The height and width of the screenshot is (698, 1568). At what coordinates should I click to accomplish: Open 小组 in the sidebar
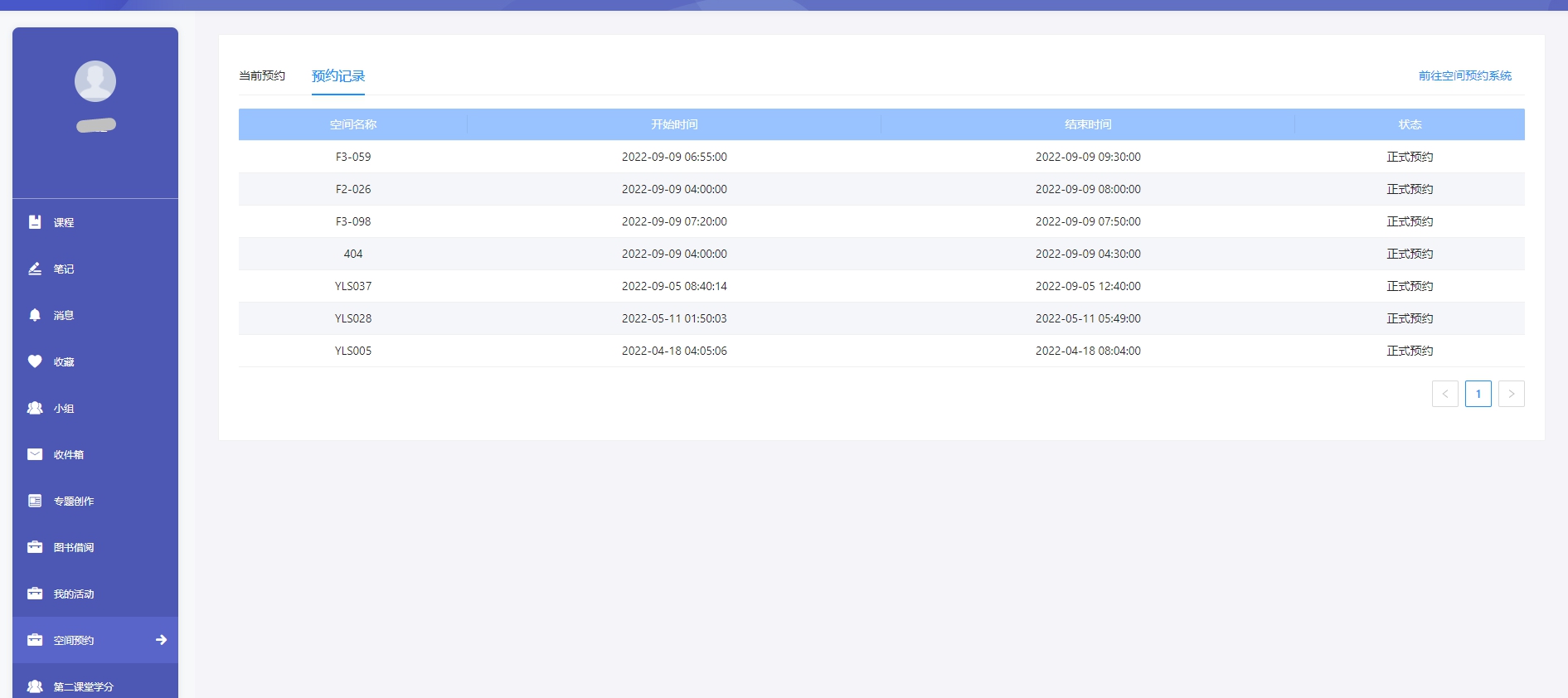[x=64, y=408]
